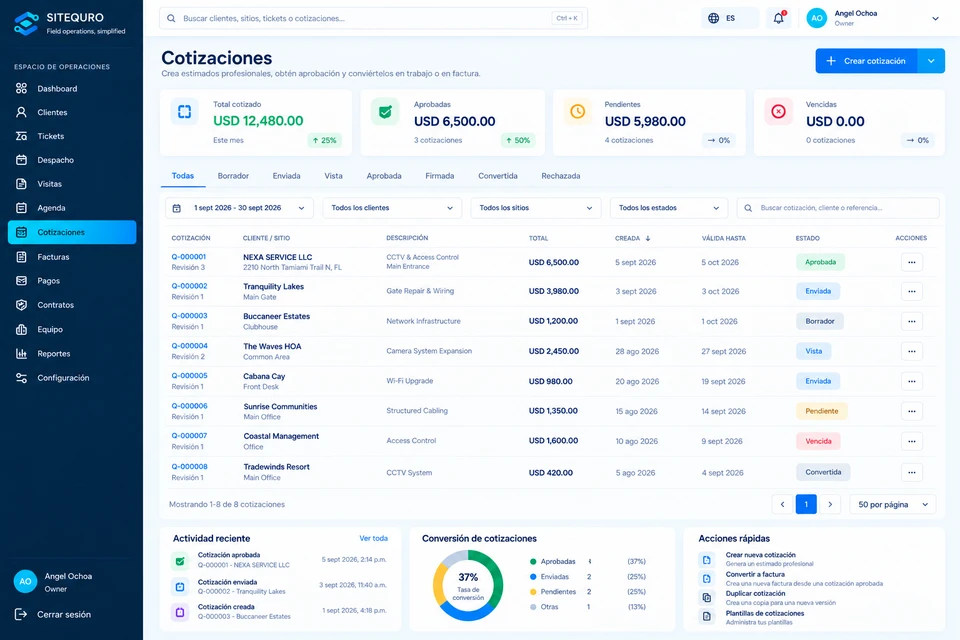
Task: Open actions menu for Q-000007
Action: click(x=912, y=441)
